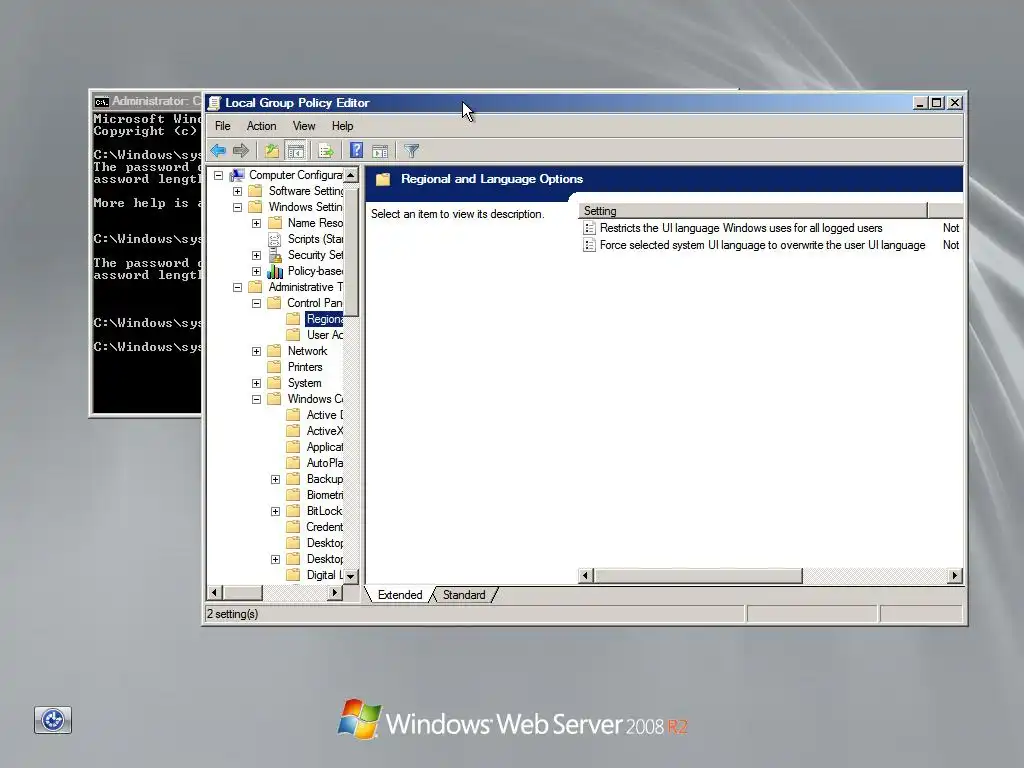The height and width of the screenshot is (768, 1024).
Task: Click policy icon for Force selected system UI language
Action: click(x=589, y=245)
